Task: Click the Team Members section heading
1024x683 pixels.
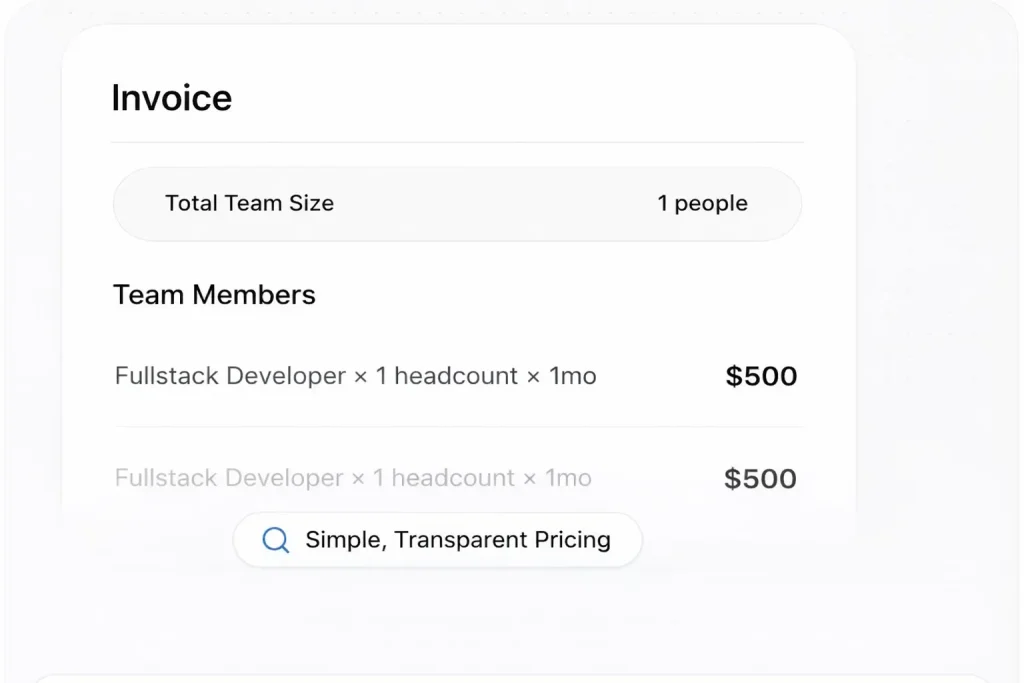Action: (214, 295)
